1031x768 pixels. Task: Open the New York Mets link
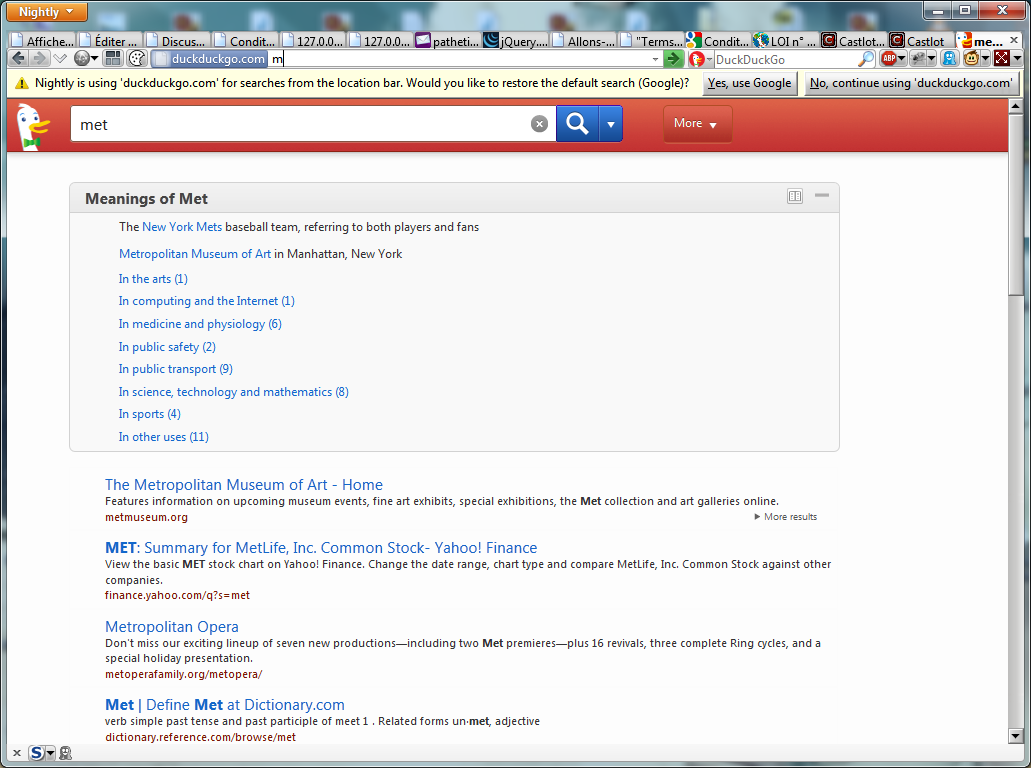coord(182,227)
